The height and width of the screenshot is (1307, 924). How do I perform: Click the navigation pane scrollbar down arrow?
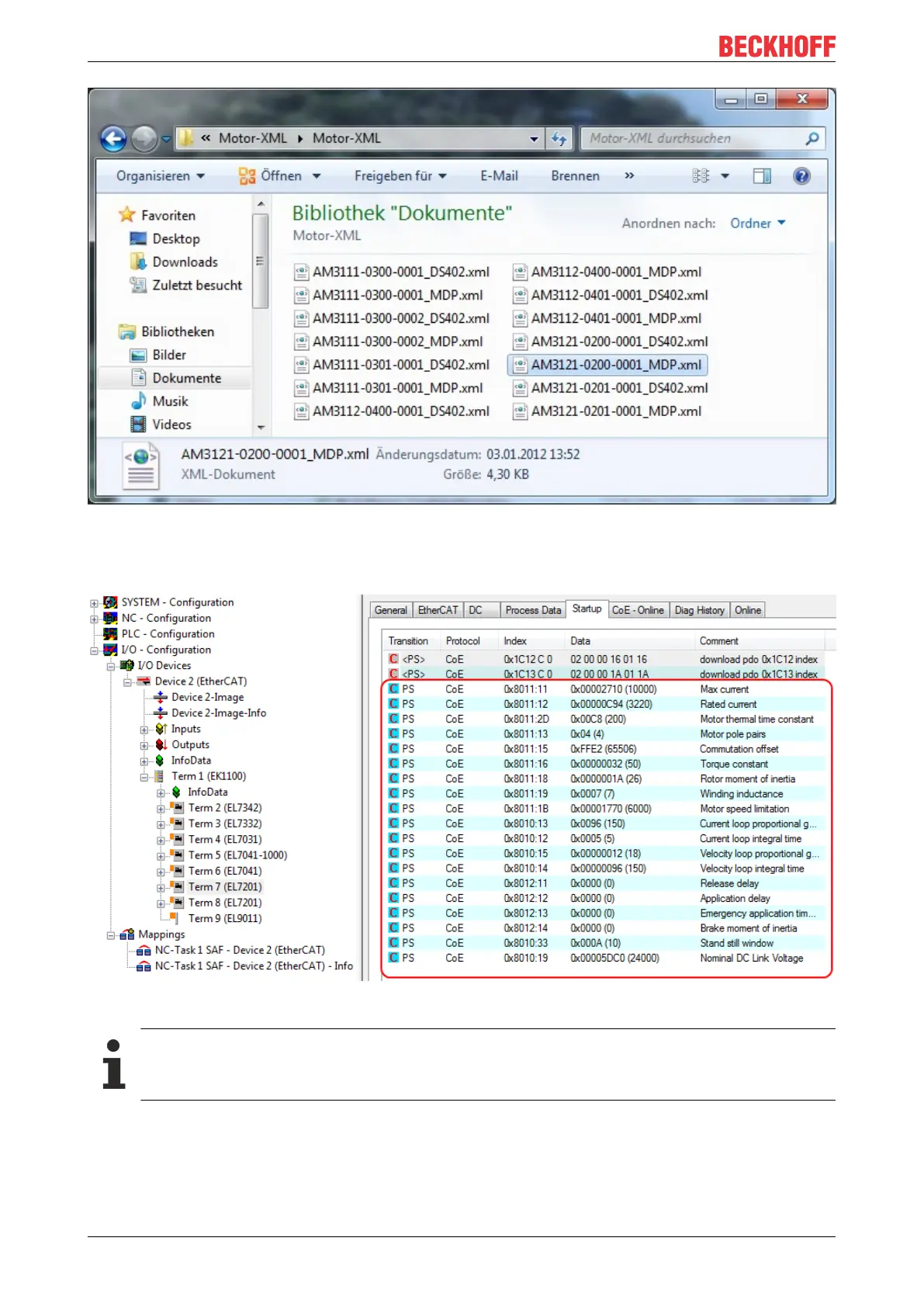click(261, 427)
